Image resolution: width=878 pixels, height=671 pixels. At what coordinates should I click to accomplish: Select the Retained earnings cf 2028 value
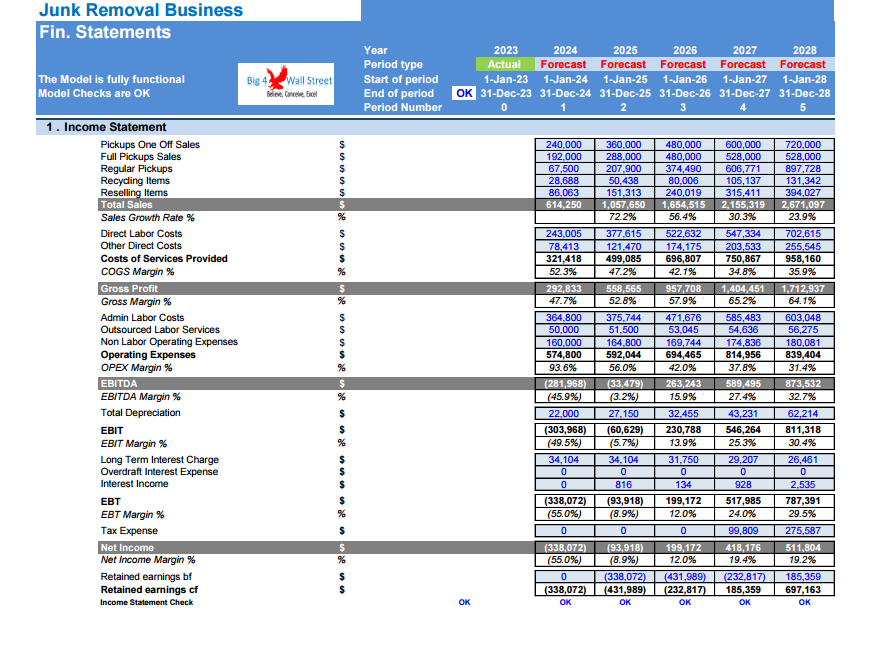(803, 590)
